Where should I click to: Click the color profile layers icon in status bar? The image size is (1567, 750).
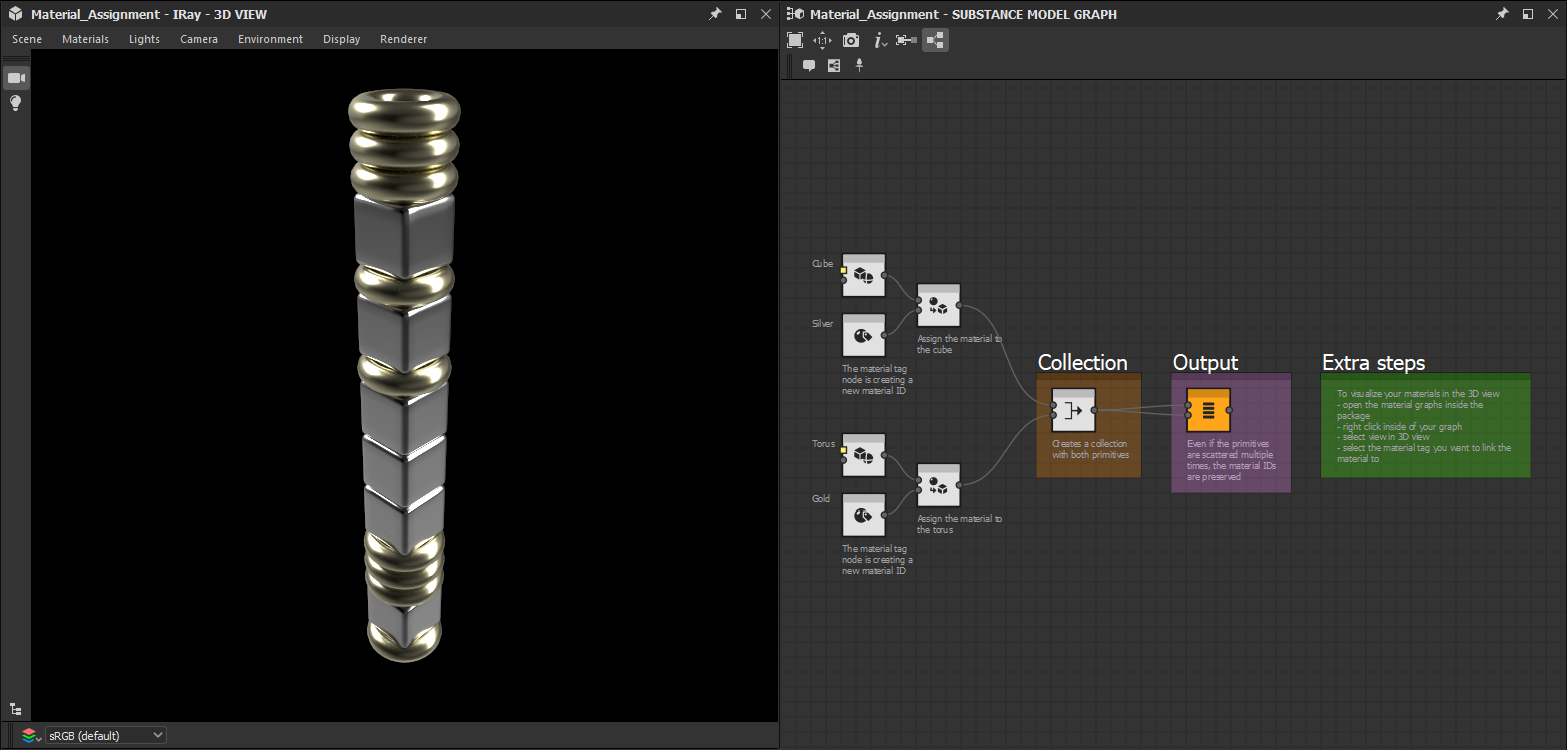click(27, 734)
